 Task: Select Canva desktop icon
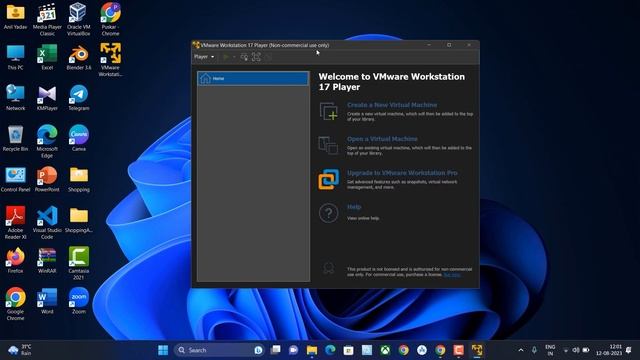click(x=78, y=139)
